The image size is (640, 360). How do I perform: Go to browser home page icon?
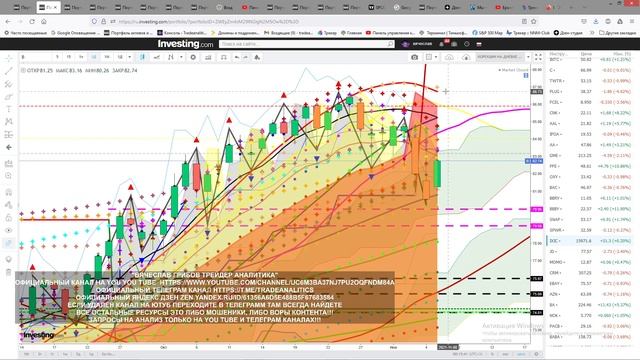[44, 21]
